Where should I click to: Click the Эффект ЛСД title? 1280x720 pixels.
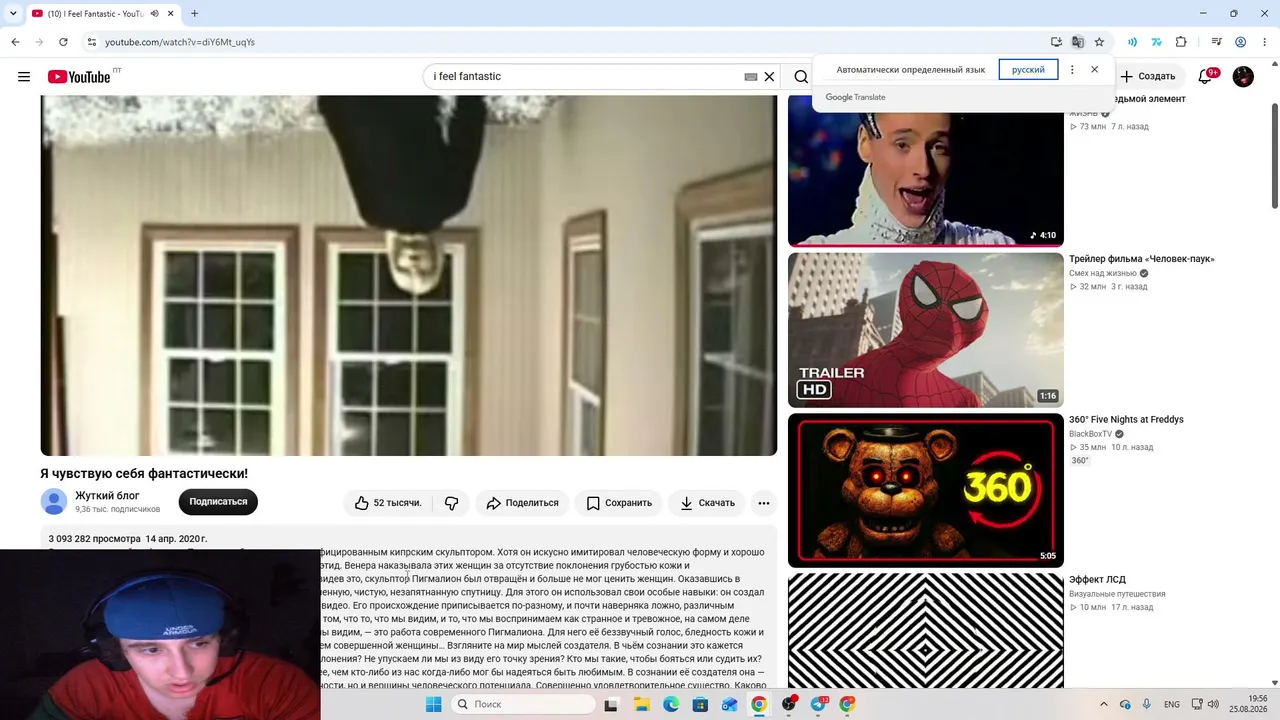[1097, 580]
